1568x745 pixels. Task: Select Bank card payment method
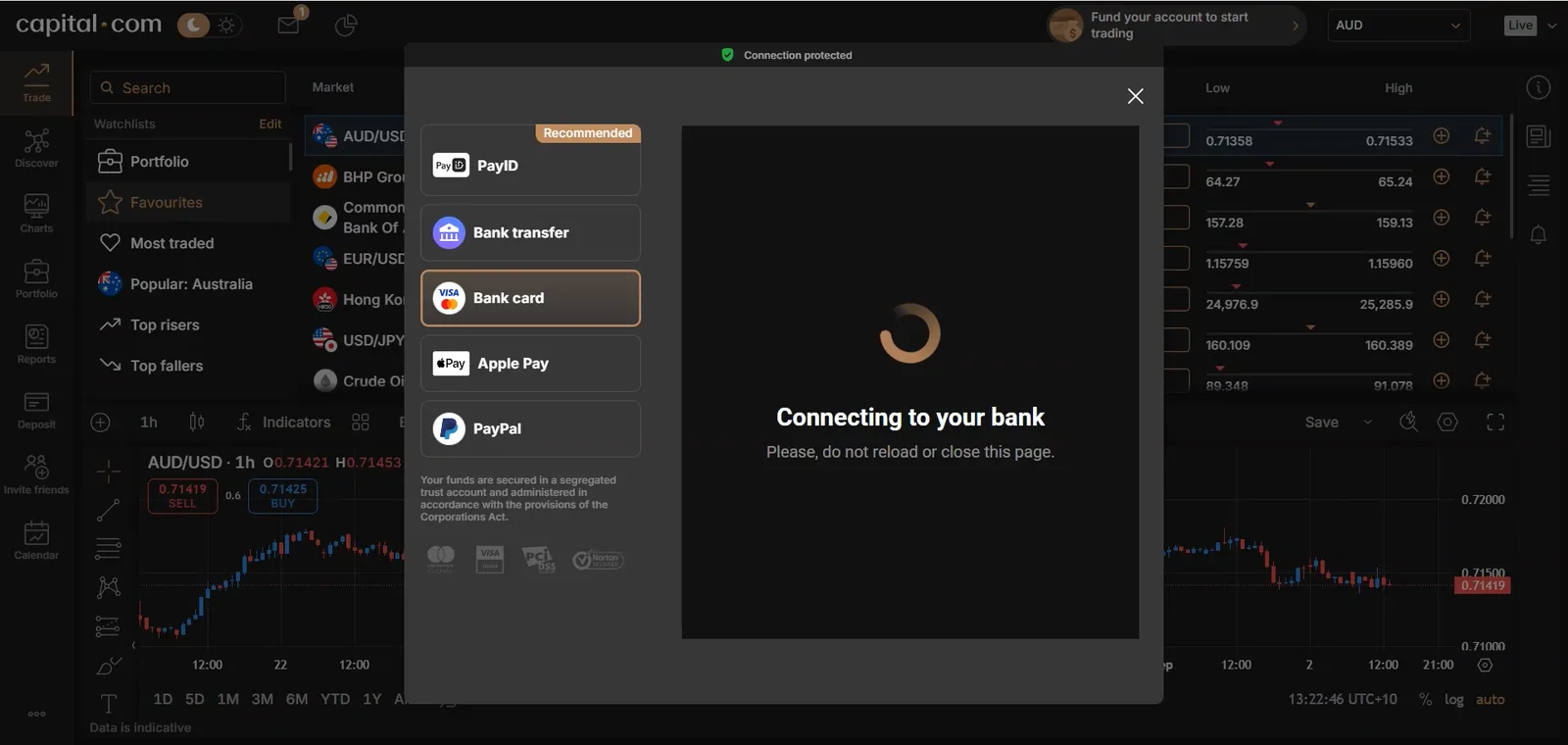pyautogui.click(x=530, y=298)
